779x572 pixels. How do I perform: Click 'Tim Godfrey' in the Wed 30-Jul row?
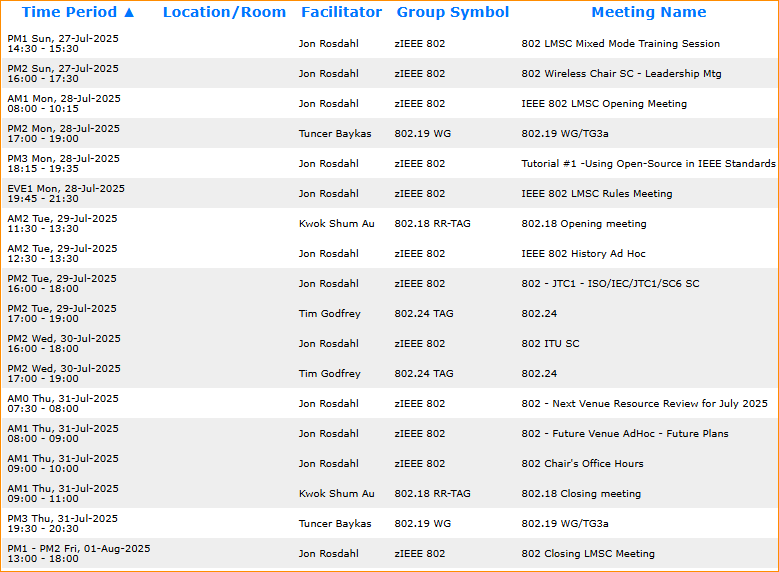329,373
